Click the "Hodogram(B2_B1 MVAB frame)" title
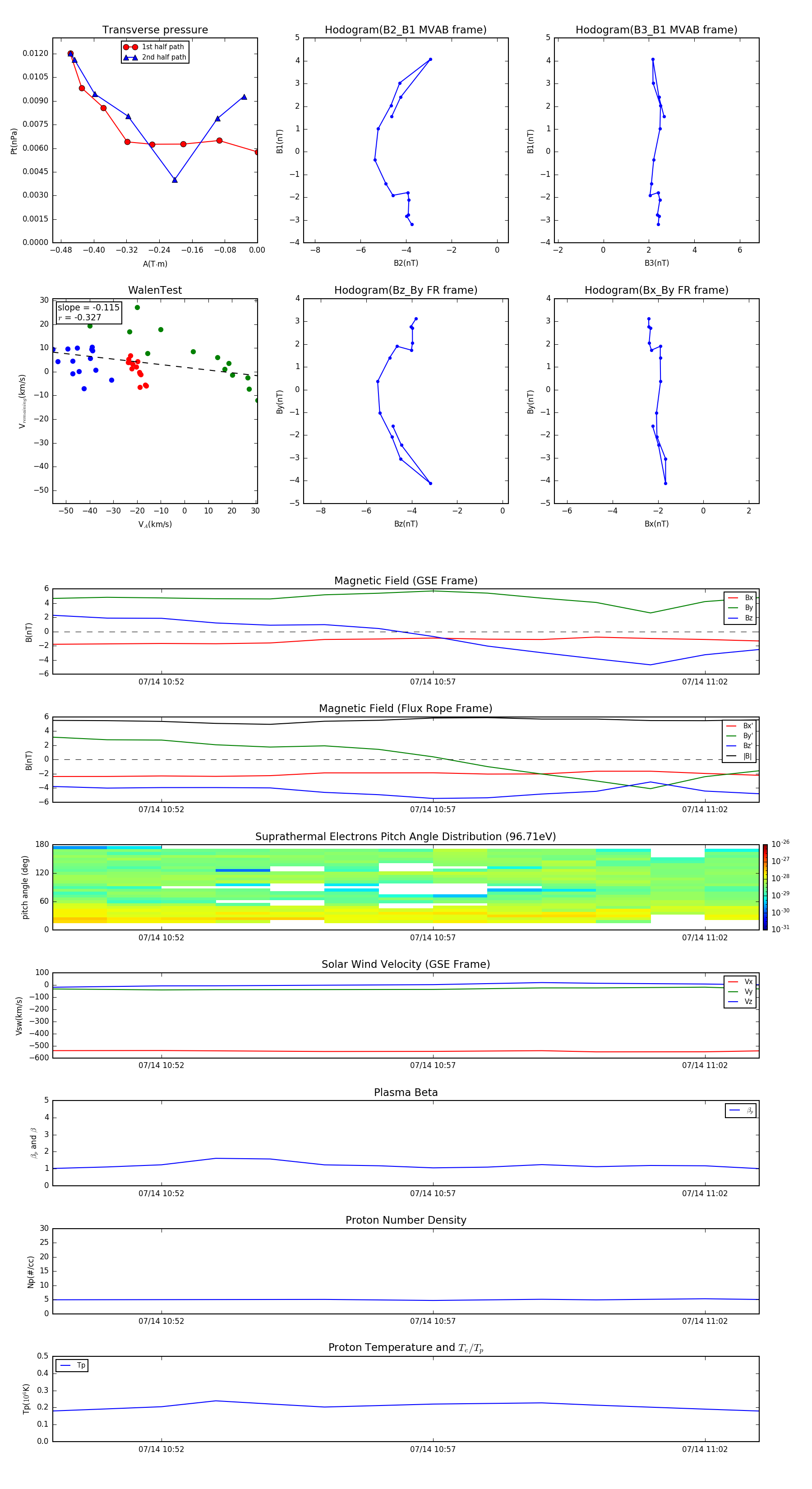This screenshot has width=812, height=1489. pyautogui.click(x=406, y=29)
